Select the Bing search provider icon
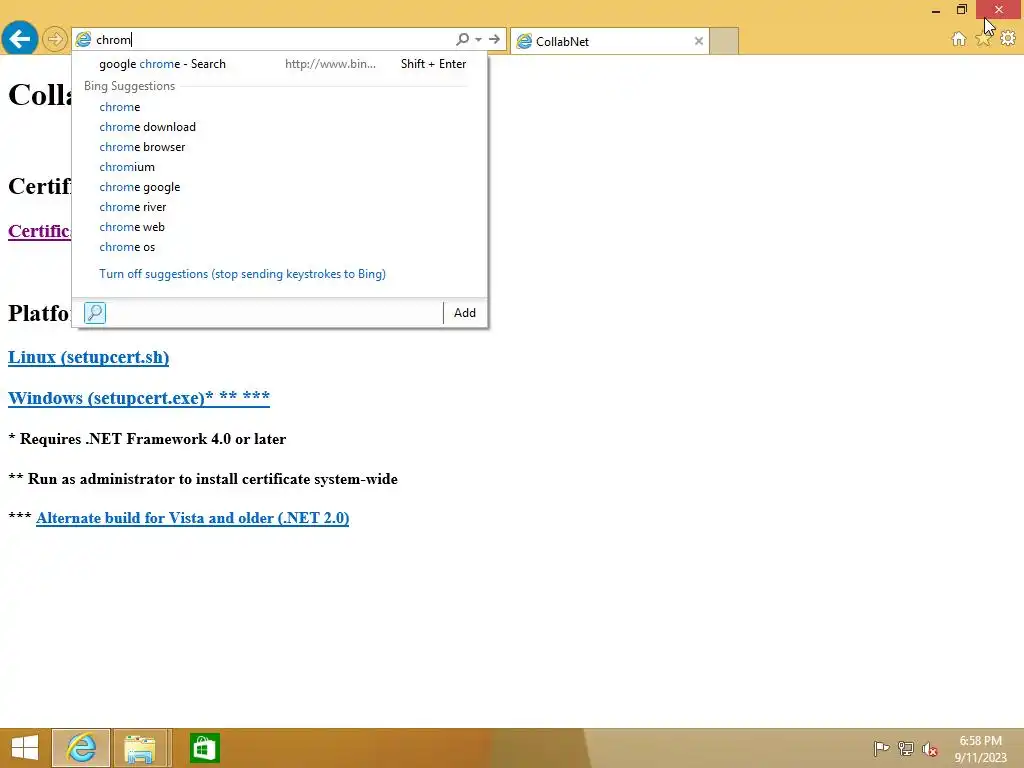The height and width of the screenshot is (768, 1024). (95, 313)
